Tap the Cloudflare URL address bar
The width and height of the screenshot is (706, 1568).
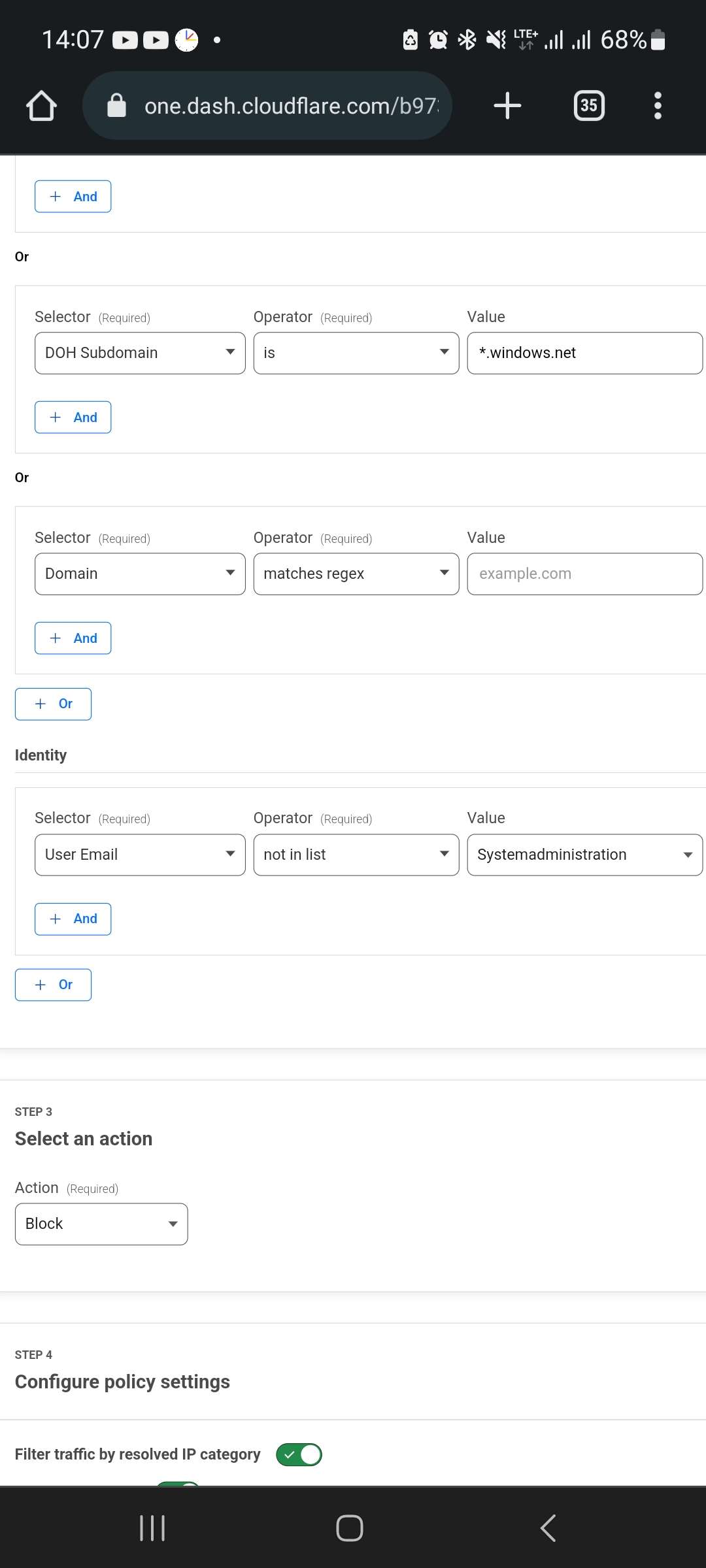(291, 106)
